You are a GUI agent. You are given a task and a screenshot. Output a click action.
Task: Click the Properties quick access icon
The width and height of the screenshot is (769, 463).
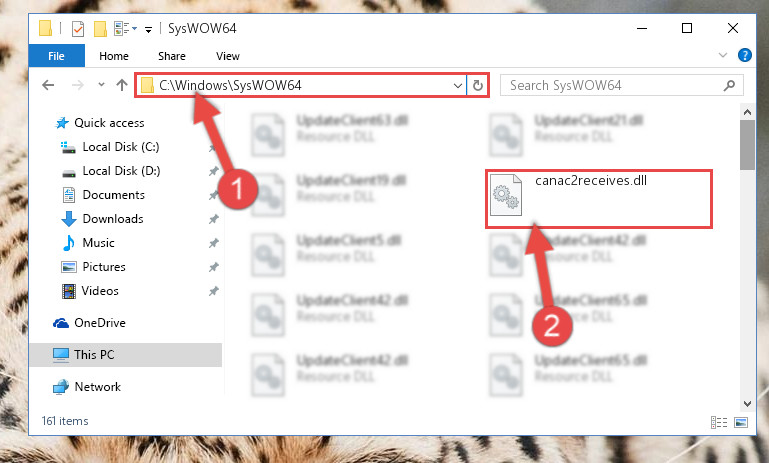[x=77, y=29]
